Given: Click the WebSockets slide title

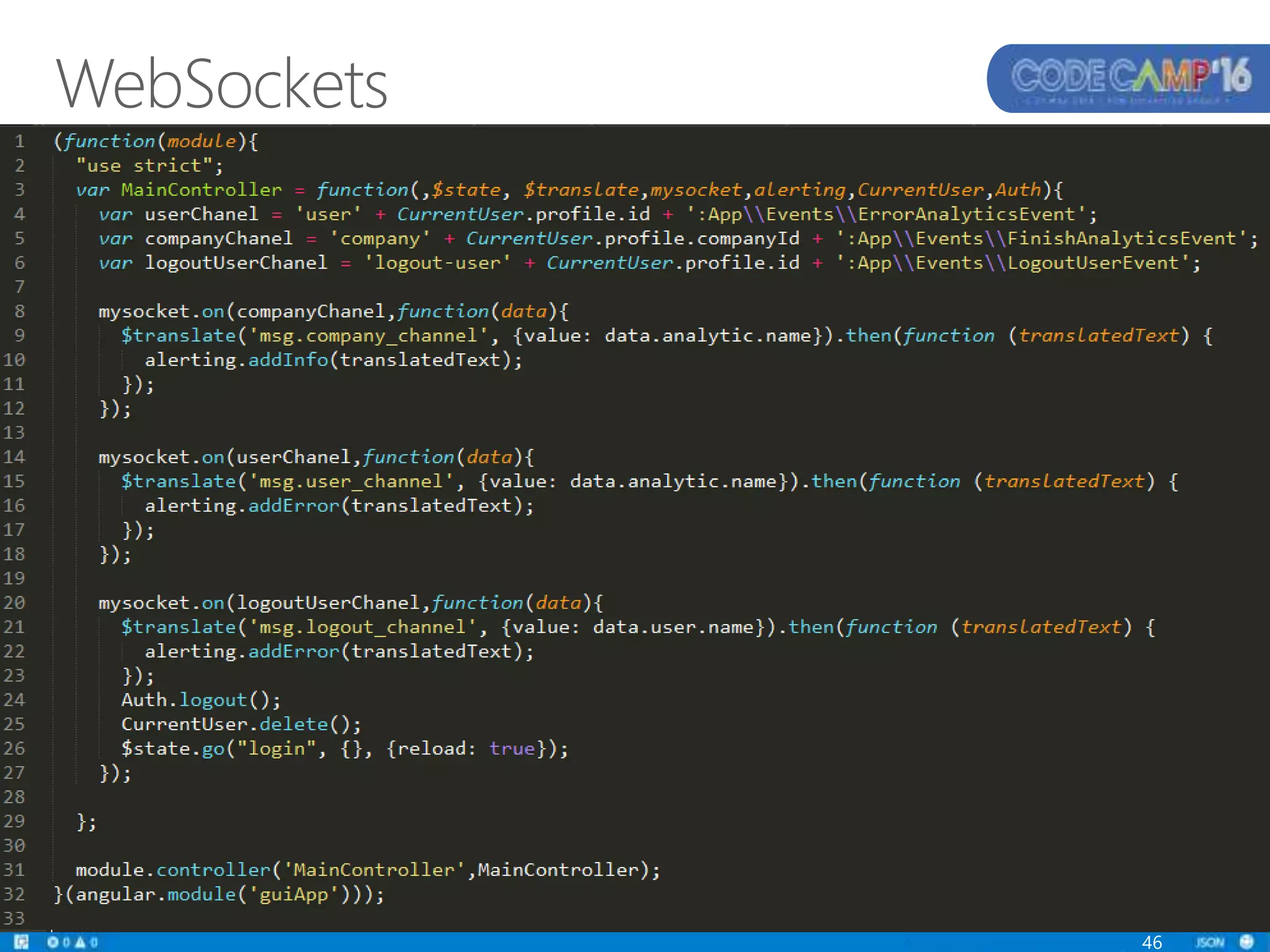Looking at the screenshot, I should pyautogui.click(x=222, y=83).
